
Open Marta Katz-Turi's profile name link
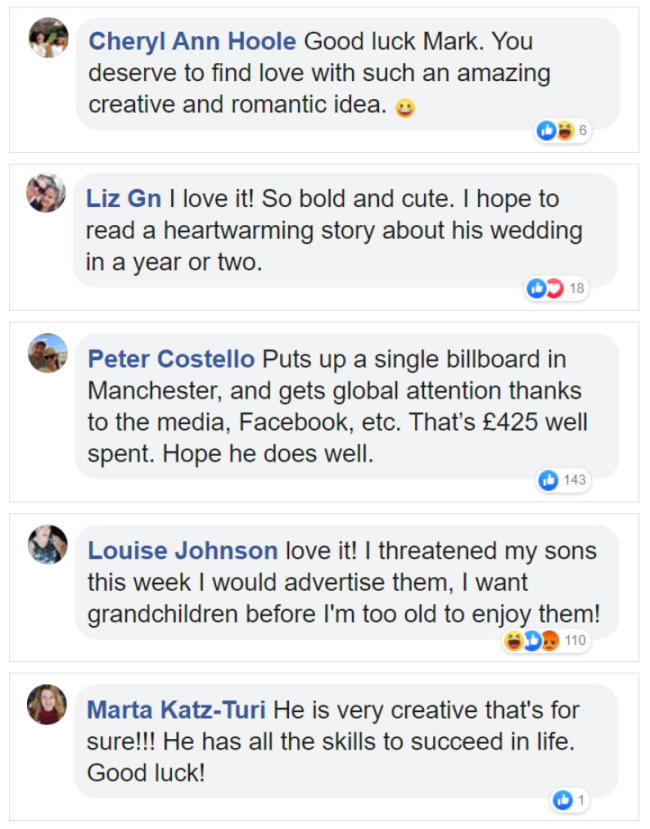[176, 710]
